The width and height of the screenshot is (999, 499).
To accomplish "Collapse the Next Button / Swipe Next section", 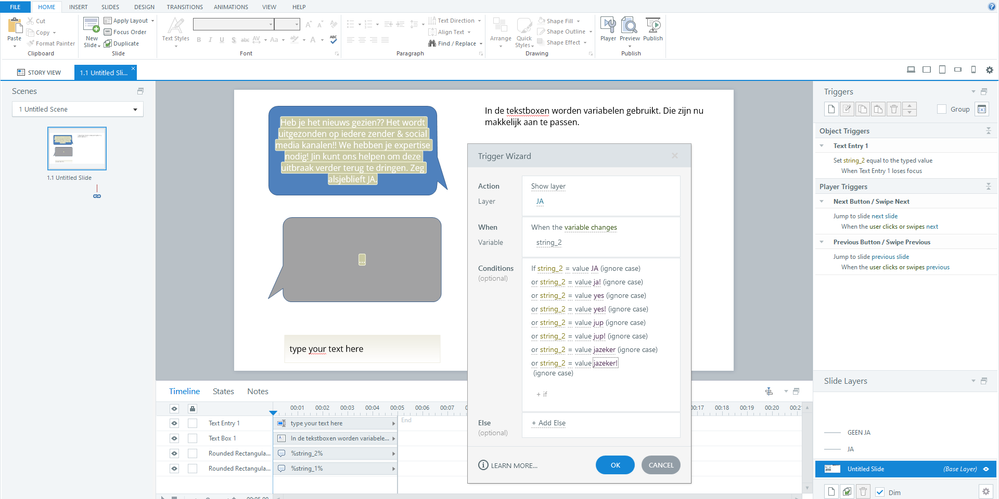I will tap(821, 201).
